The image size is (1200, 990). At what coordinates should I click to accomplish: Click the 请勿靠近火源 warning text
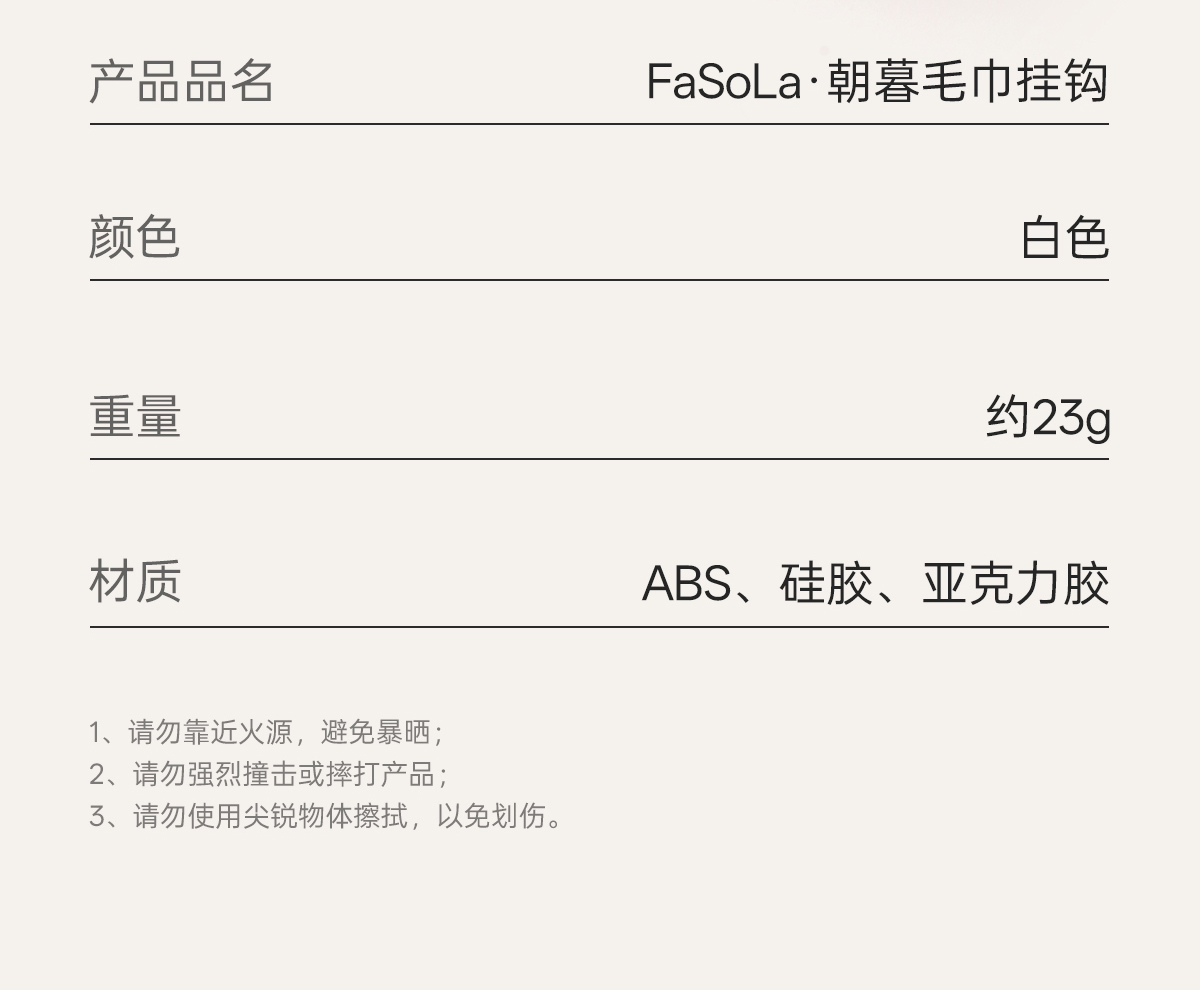click(210, 732)
